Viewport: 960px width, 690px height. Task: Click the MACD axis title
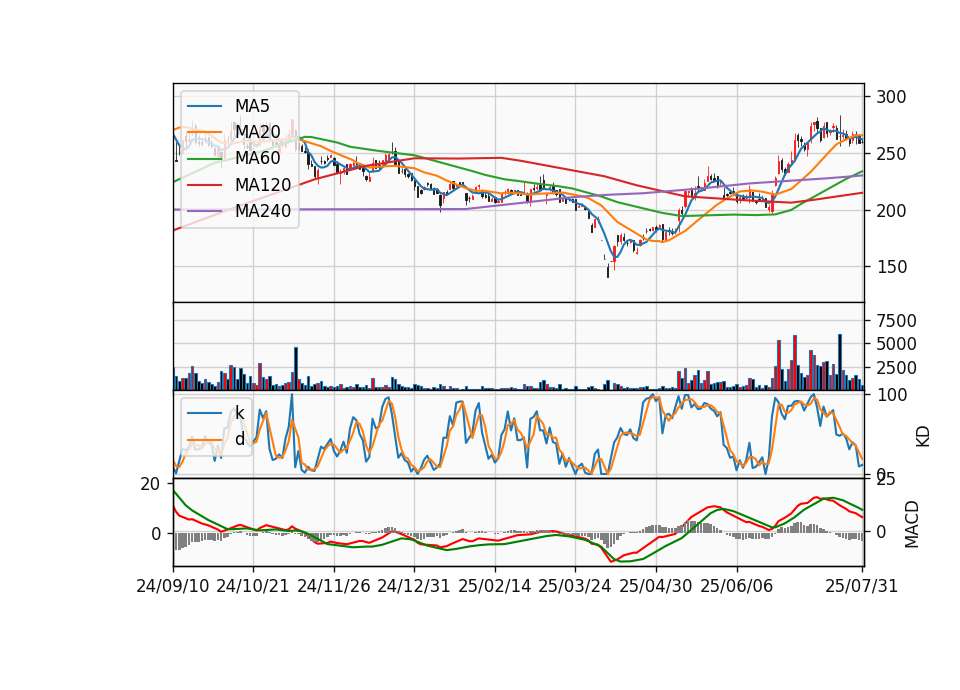point(912,524)
